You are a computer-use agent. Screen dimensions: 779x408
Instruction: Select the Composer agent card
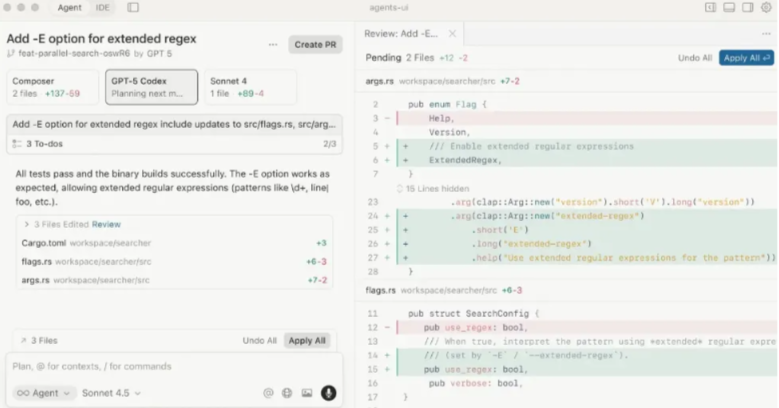click(x=52, y=87)
